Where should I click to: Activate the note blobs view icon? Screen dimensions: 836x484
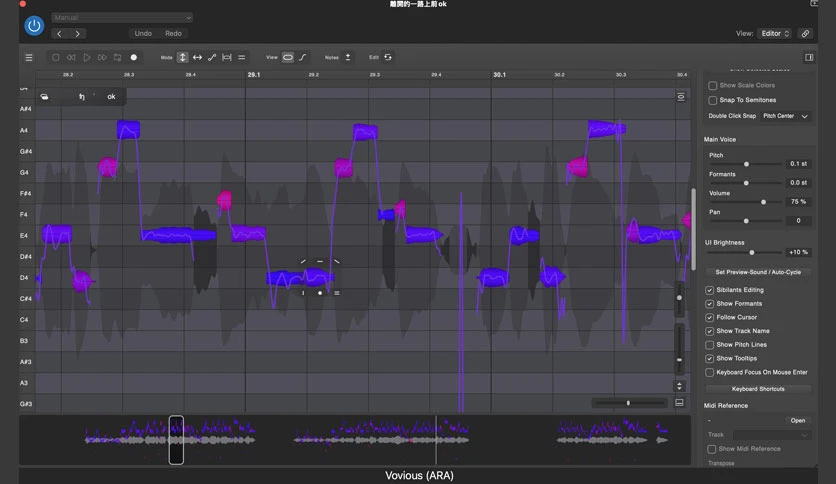pos(287,58)
